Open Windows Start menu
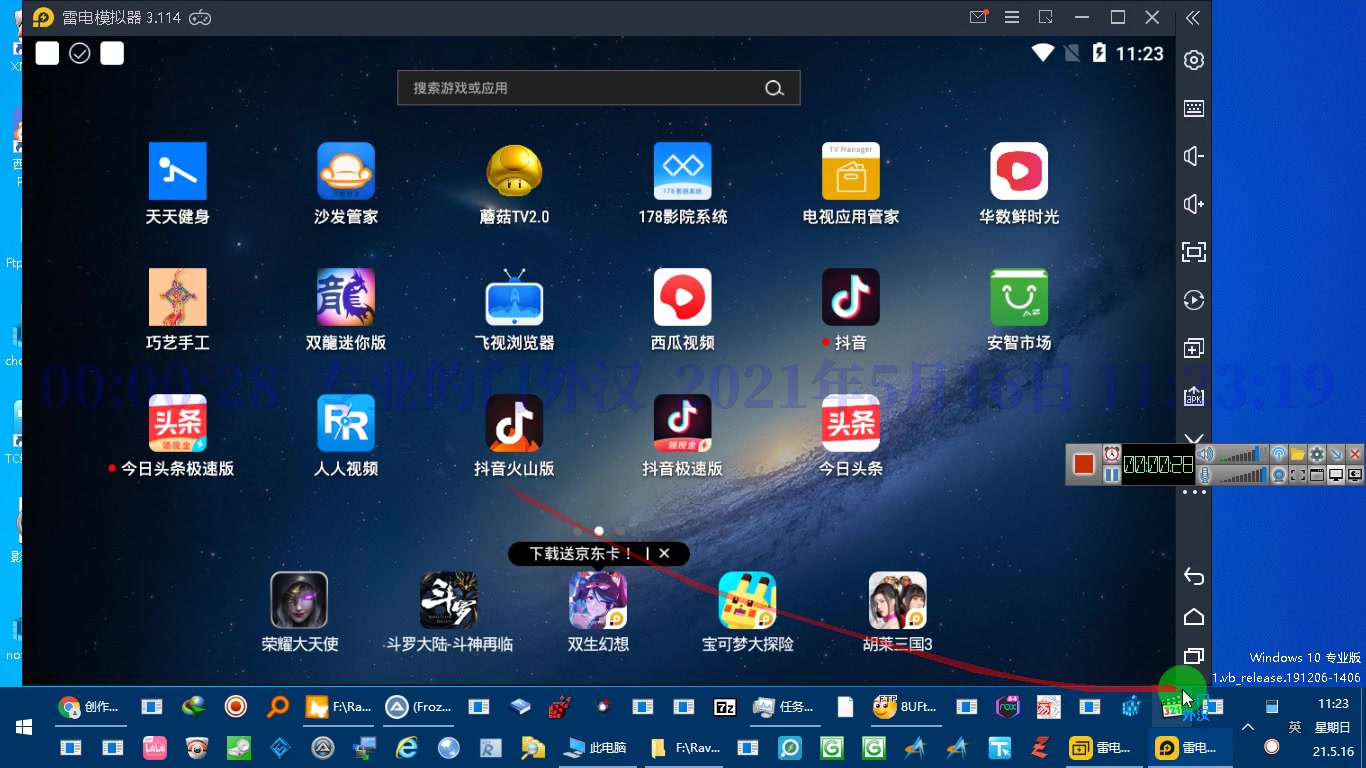The height and width of the screenshot is (768, 1366). click(24, 727)
